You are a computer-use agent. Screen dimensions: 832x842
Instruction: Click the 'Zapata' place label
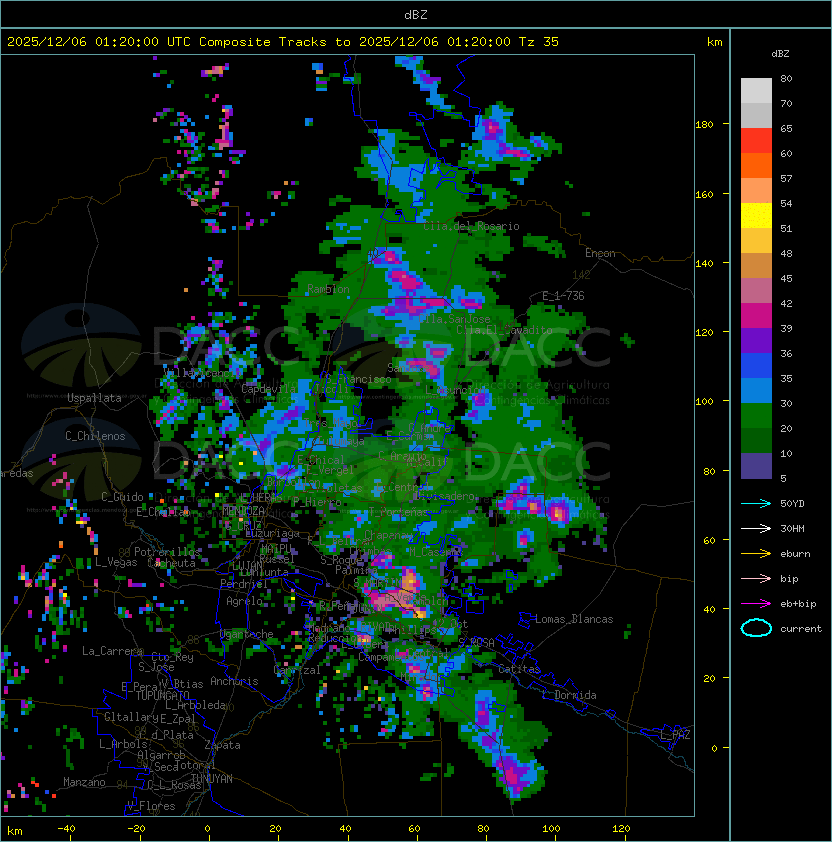tap(222, 745)
